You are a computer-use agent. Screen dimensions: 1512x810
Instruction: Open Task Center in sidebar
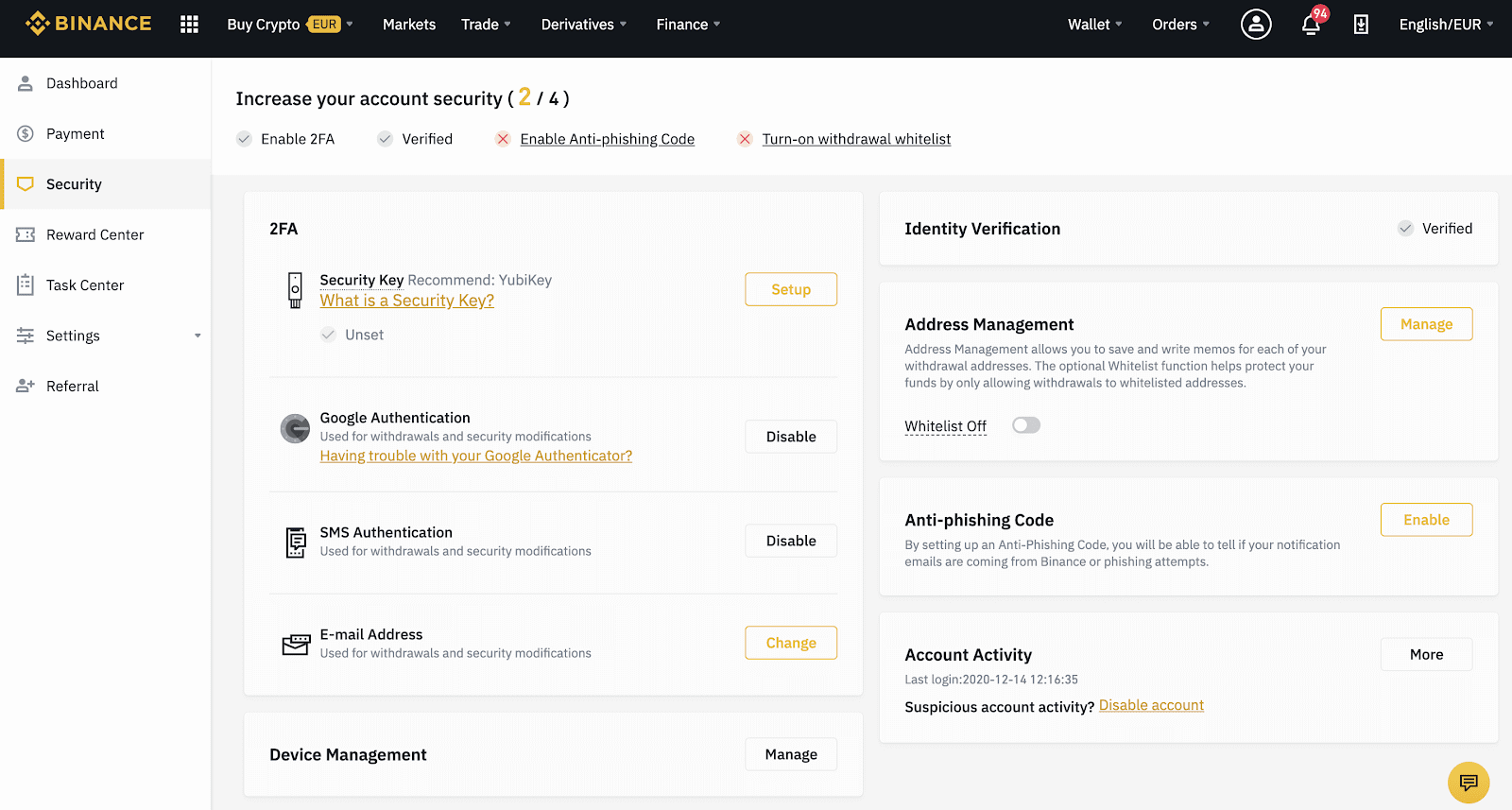coord(106,284)
